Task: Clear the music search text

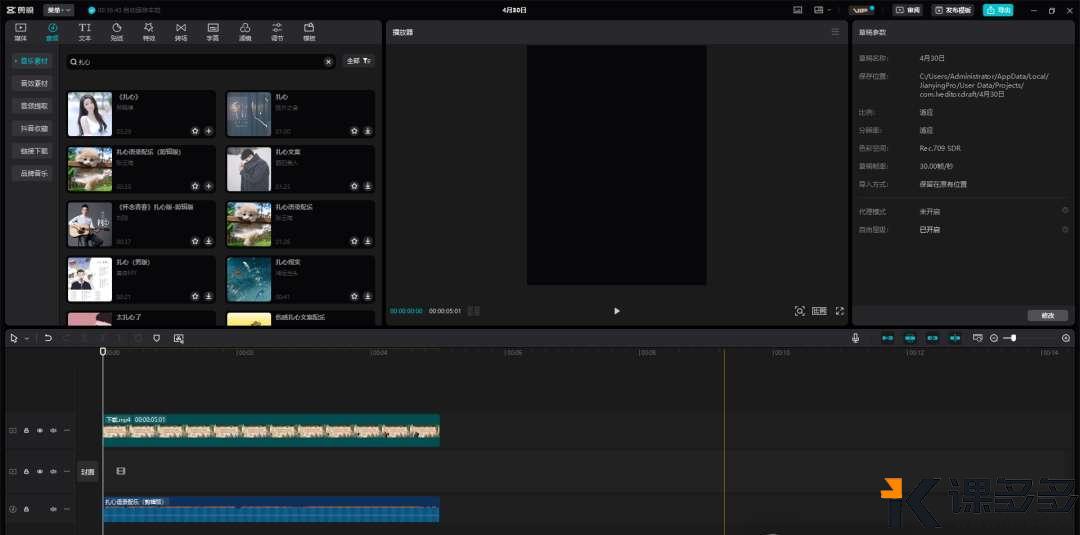Action: tap(329, 62)
